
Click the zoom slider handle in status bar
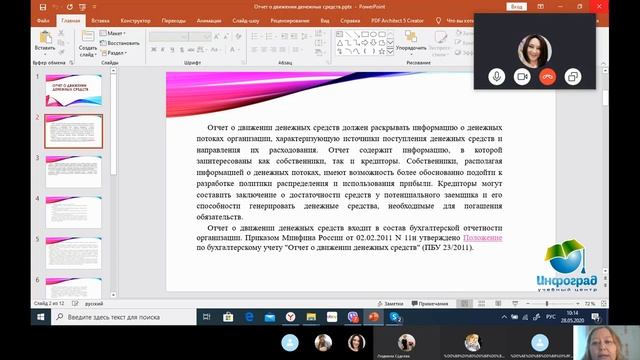[547, 304]
